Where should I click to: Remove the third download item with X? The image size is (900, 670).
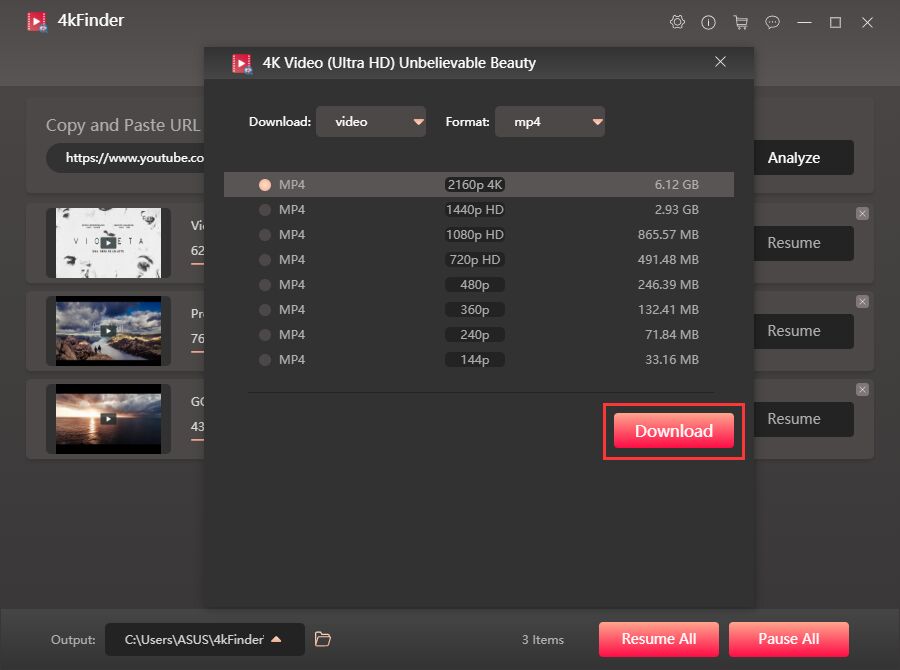pyautogui.click(x=862, y=390)
